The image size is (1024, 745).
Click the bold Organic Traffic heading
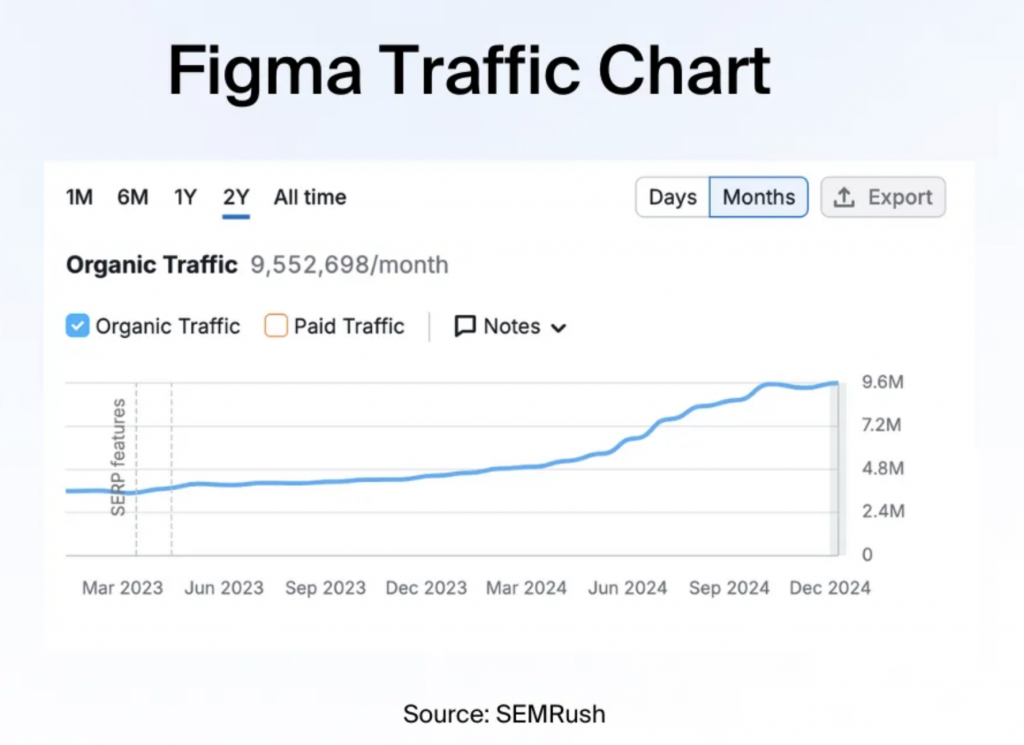[x=152, y=265]
